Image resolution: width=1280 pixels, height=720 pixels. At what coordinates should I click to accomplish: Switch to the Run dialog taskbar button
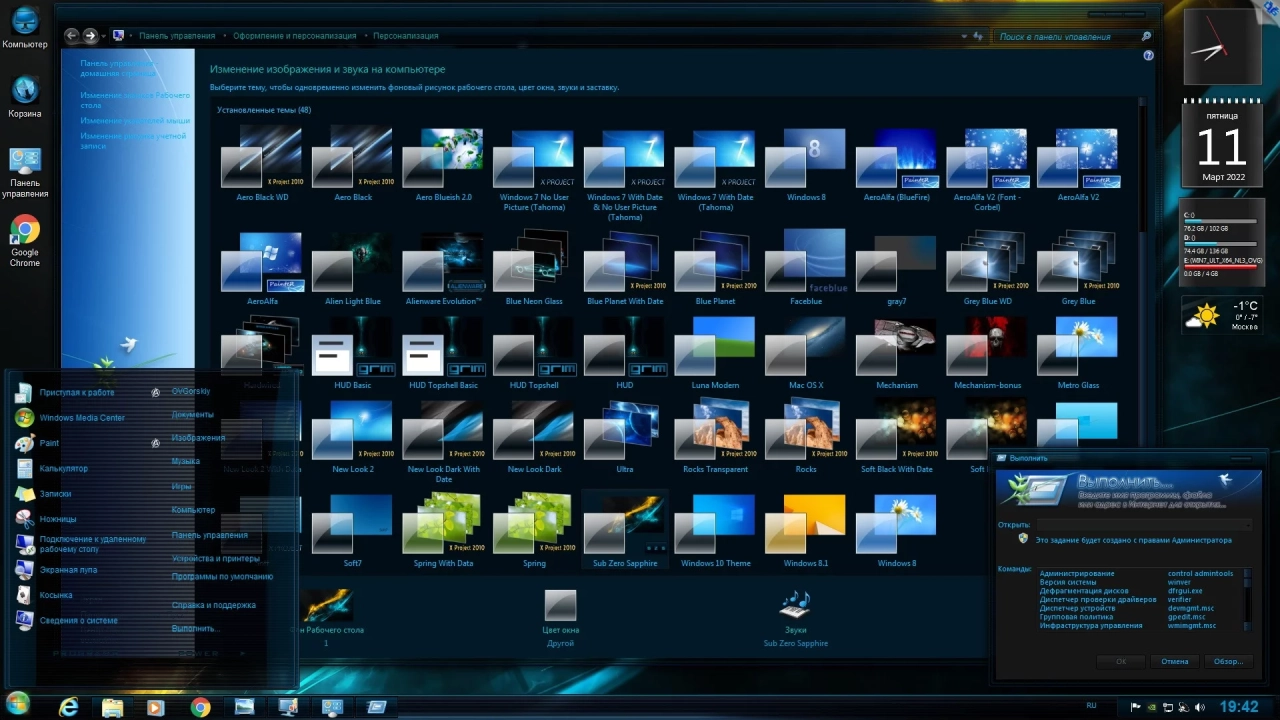377,707
